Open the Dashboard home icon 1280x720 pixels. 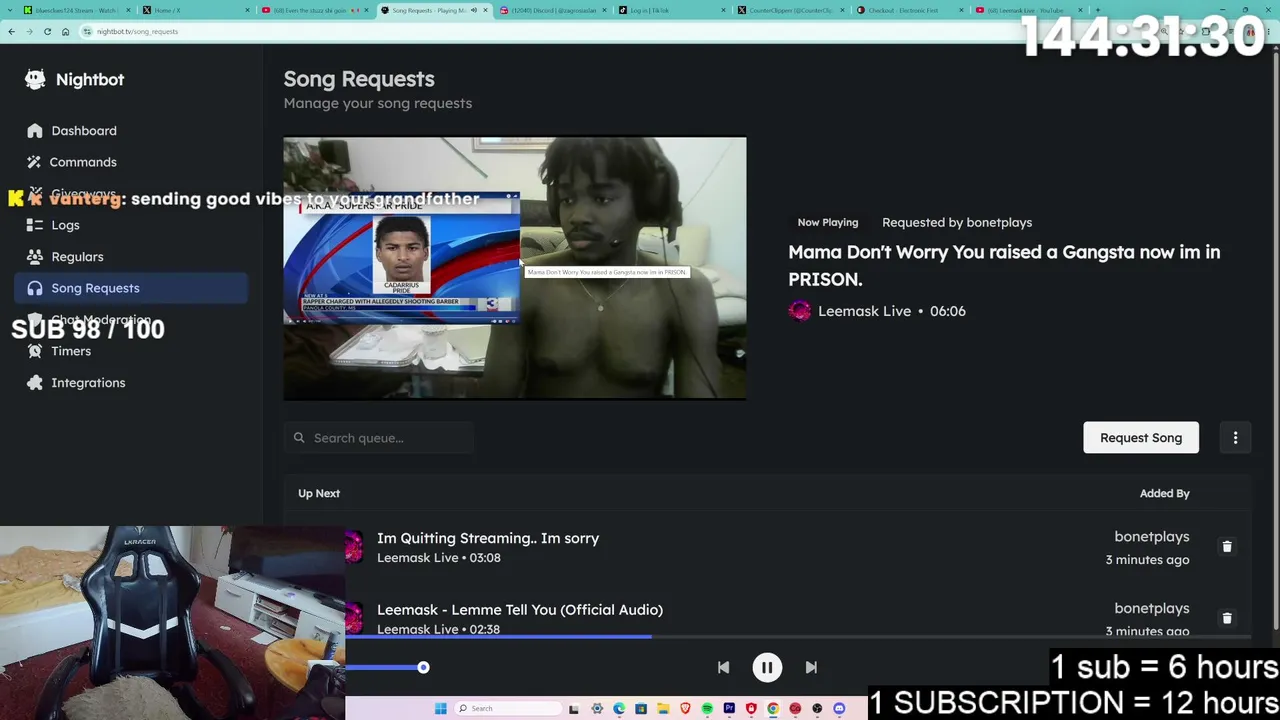(35, 131)
